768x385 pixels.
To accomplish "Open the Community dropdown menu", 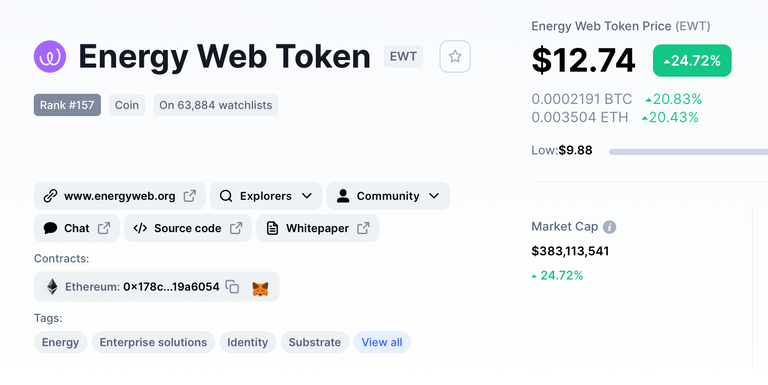I will click(x=388, y=196).
